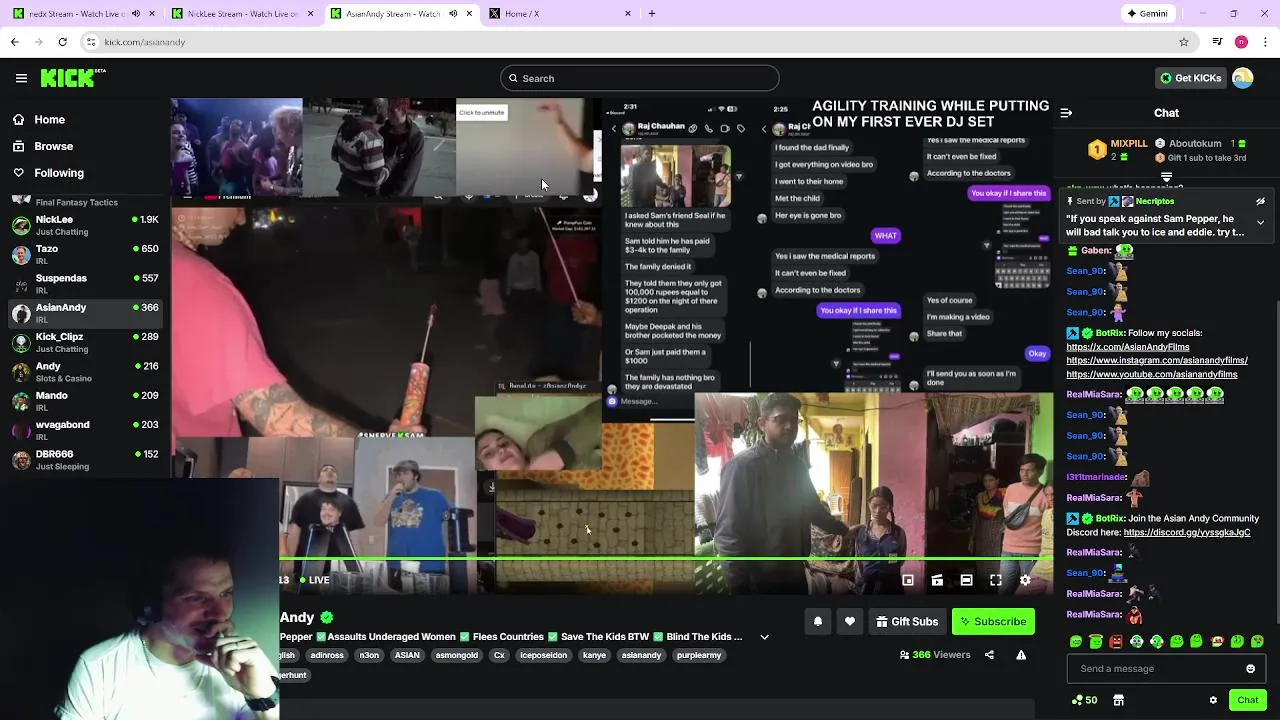Open Kick_Clipz channel in sidebar
Viewport: 1280px width, 720px height.
[84, 342]
